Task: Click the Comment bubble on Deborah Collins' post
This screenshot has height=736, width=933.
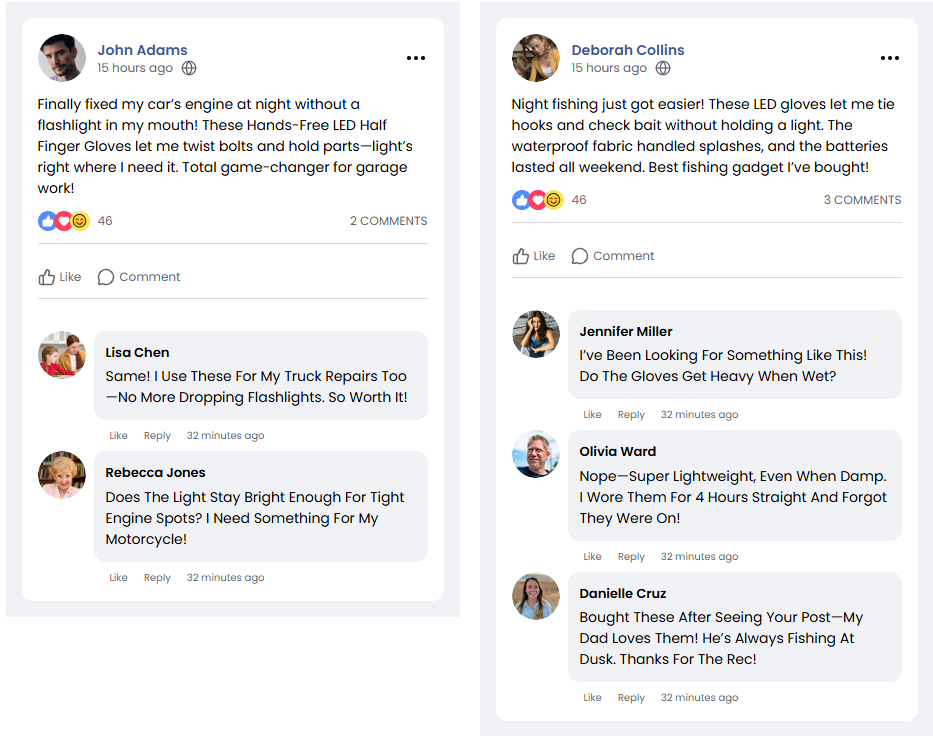Action: click(x=613, y=256)
